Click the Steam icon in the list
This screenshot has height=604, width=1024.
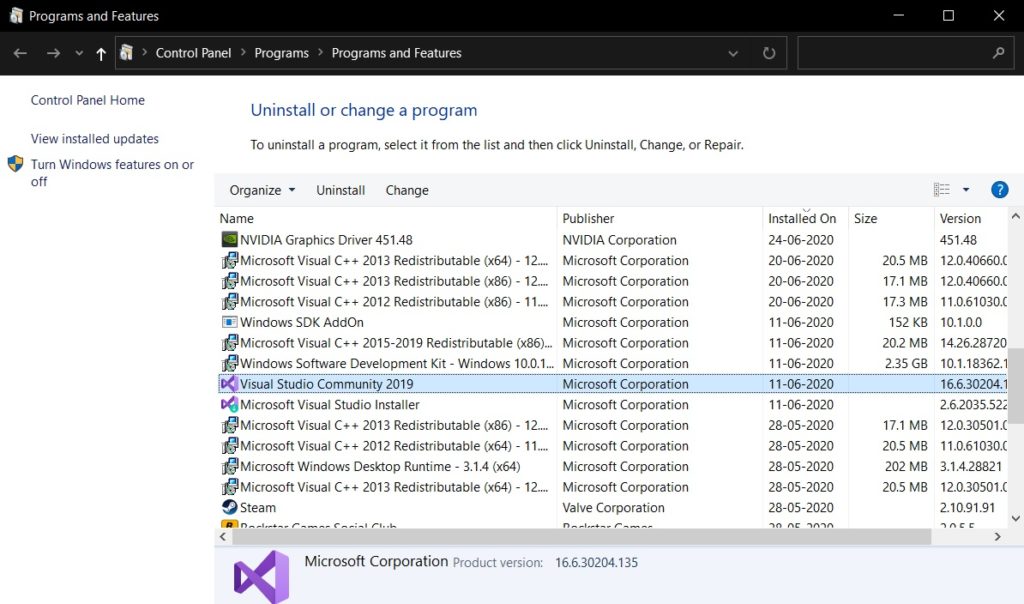227,507
